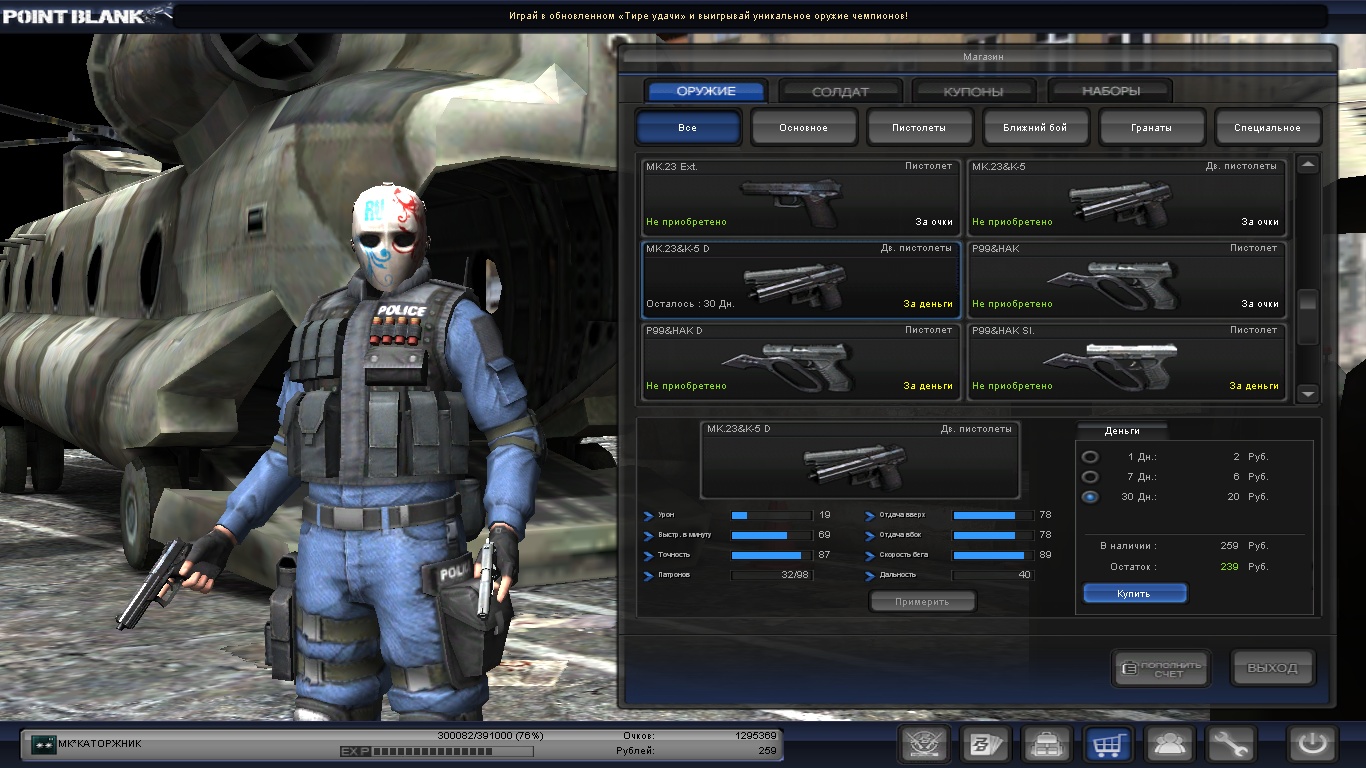Viewport: 1366px width, 768px height.
Task: Switch to the ОРУЖИЕ tab
Action: pos(706,91)
